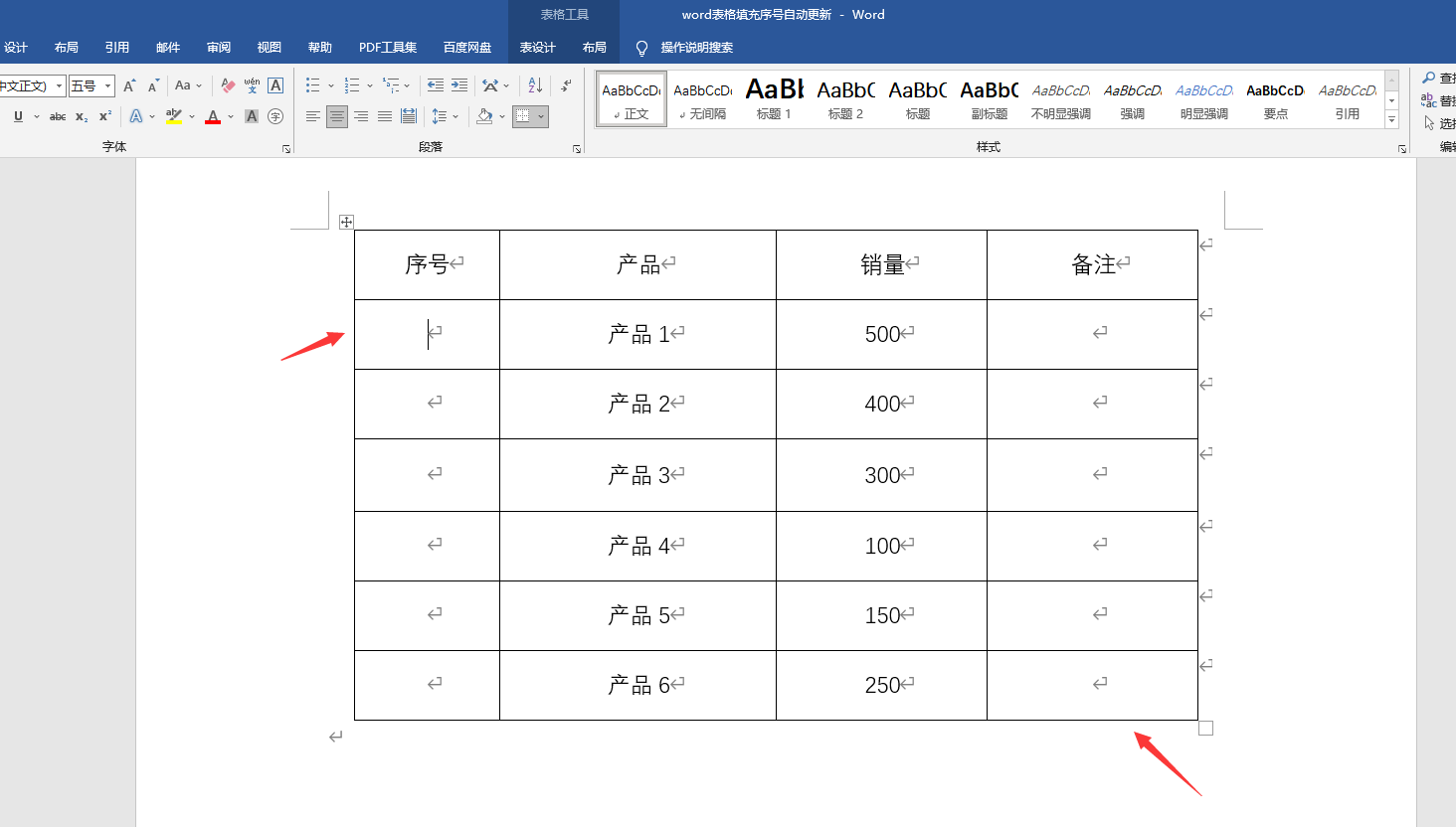Expand borders dropdown arrow
The height and width of the screenshot is (827, 1456).
click(541, 116)
